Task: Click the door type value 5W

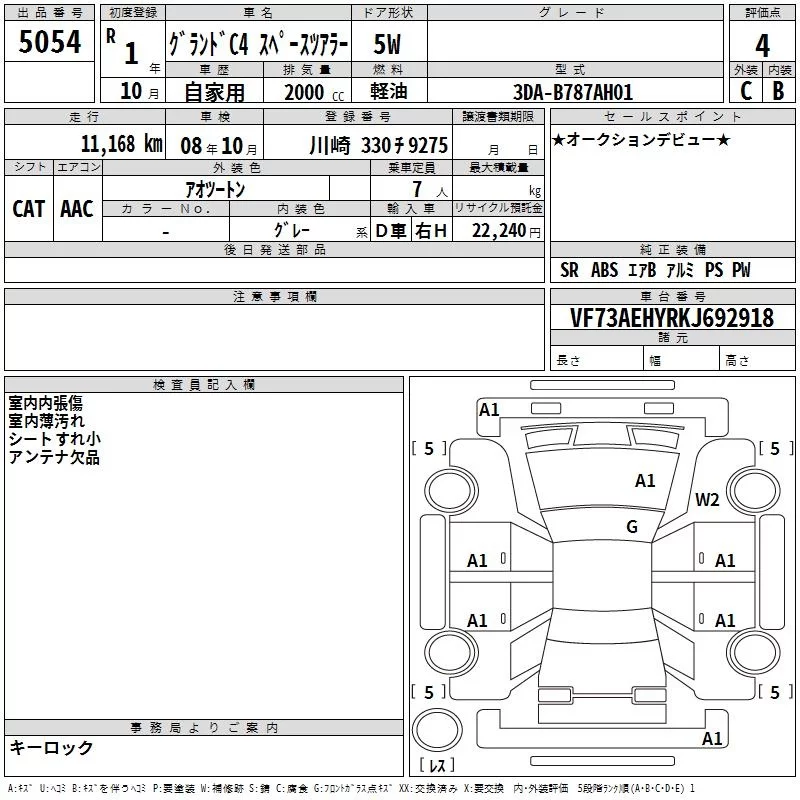Action: click(387, 44)
